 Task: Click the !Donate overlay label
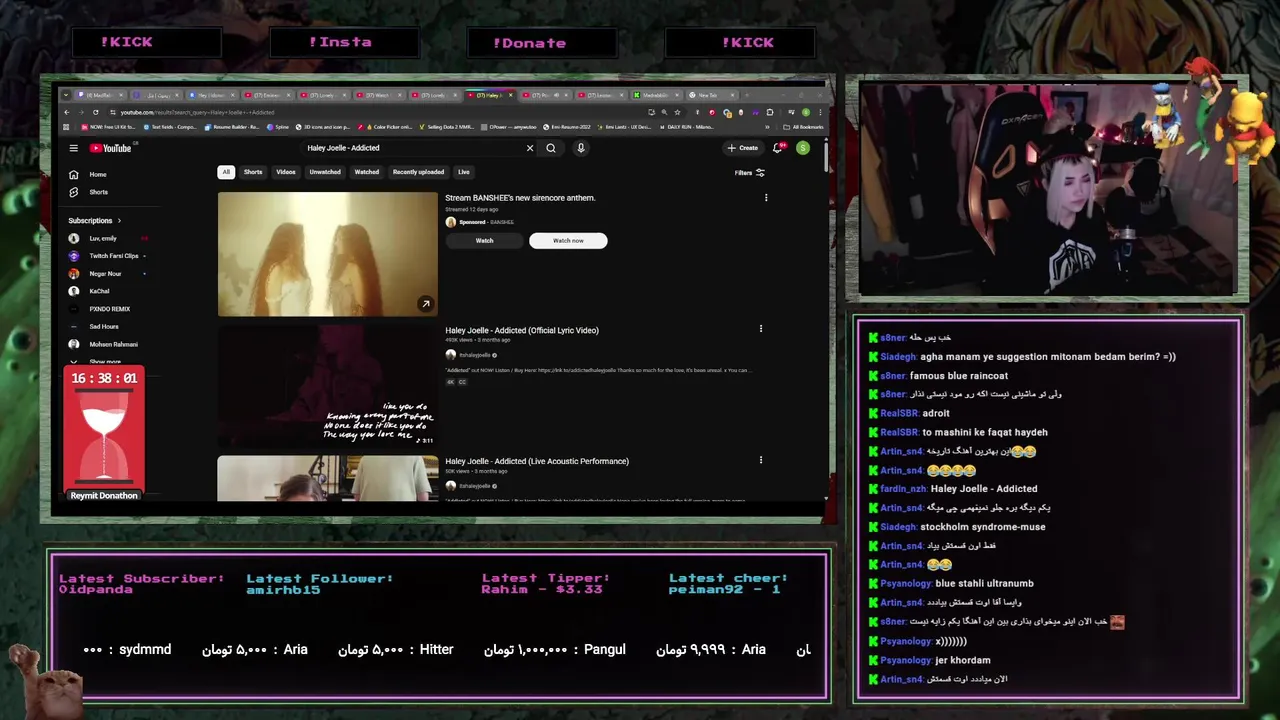point(530,43)
